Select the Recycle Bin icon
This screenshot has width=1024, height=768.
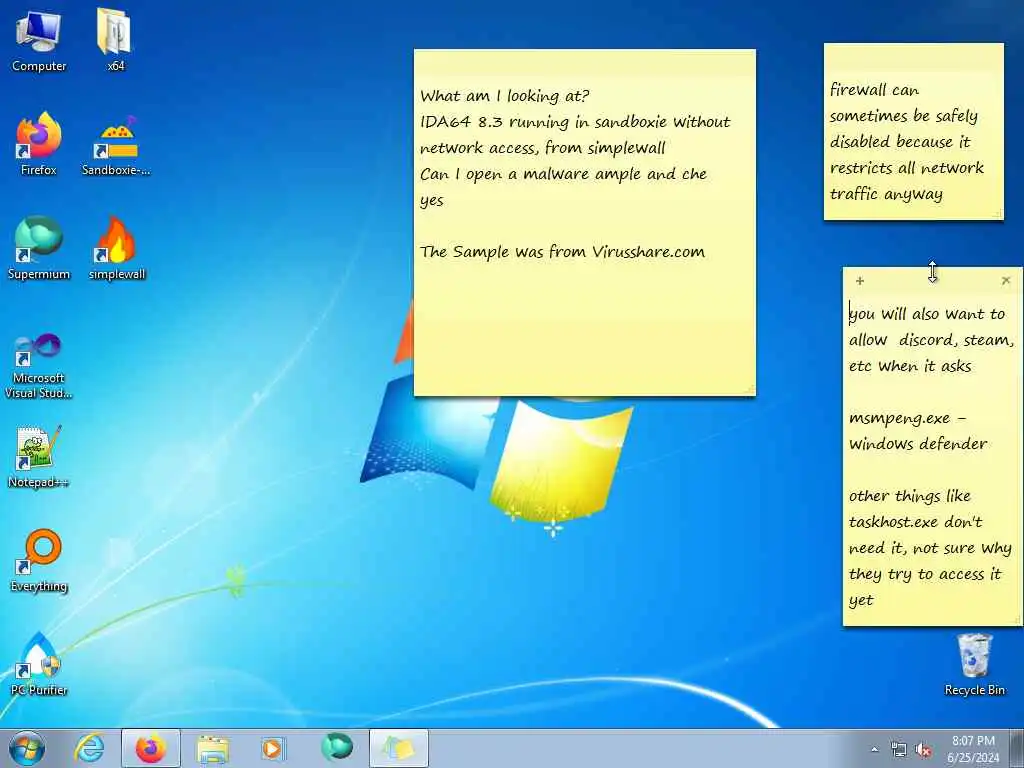tap(974, 665)
